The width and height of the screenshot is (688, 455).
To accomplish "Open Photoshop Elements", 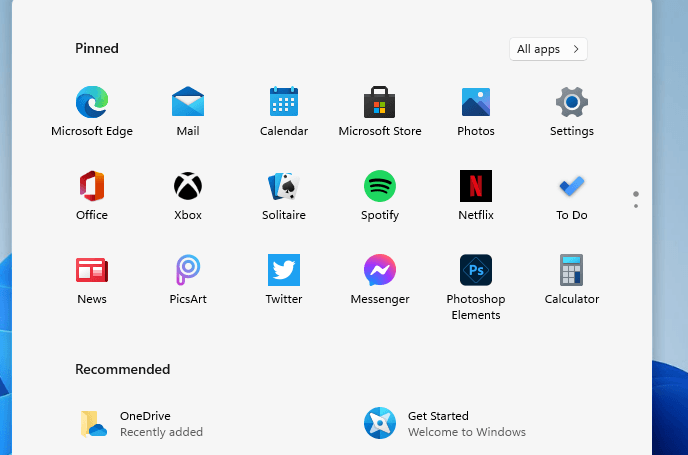I will [x=476, y=287].
